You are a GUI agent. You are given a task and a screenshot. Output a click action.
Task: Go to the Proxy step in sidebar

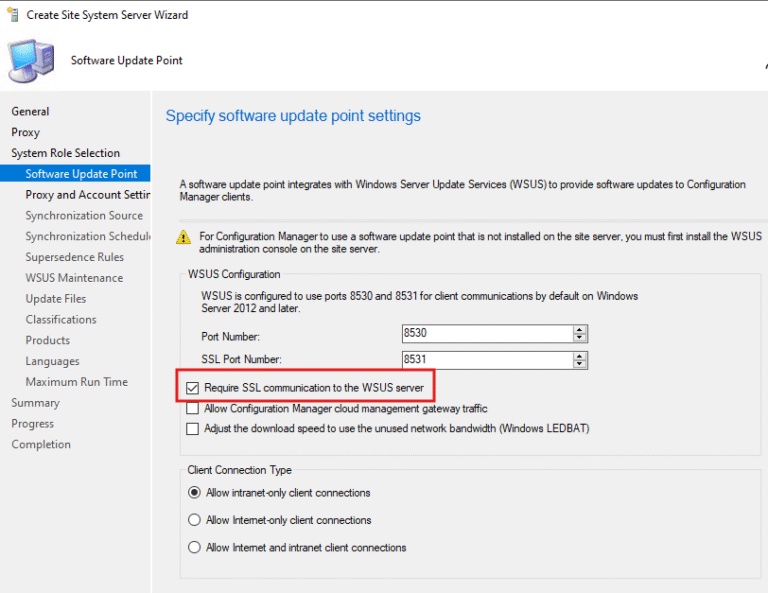point(26,132)
